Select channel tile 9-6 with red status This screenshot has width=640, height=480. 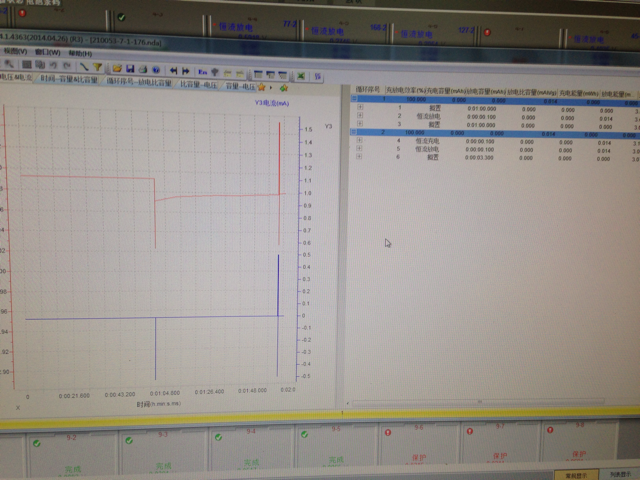(419, 444)
